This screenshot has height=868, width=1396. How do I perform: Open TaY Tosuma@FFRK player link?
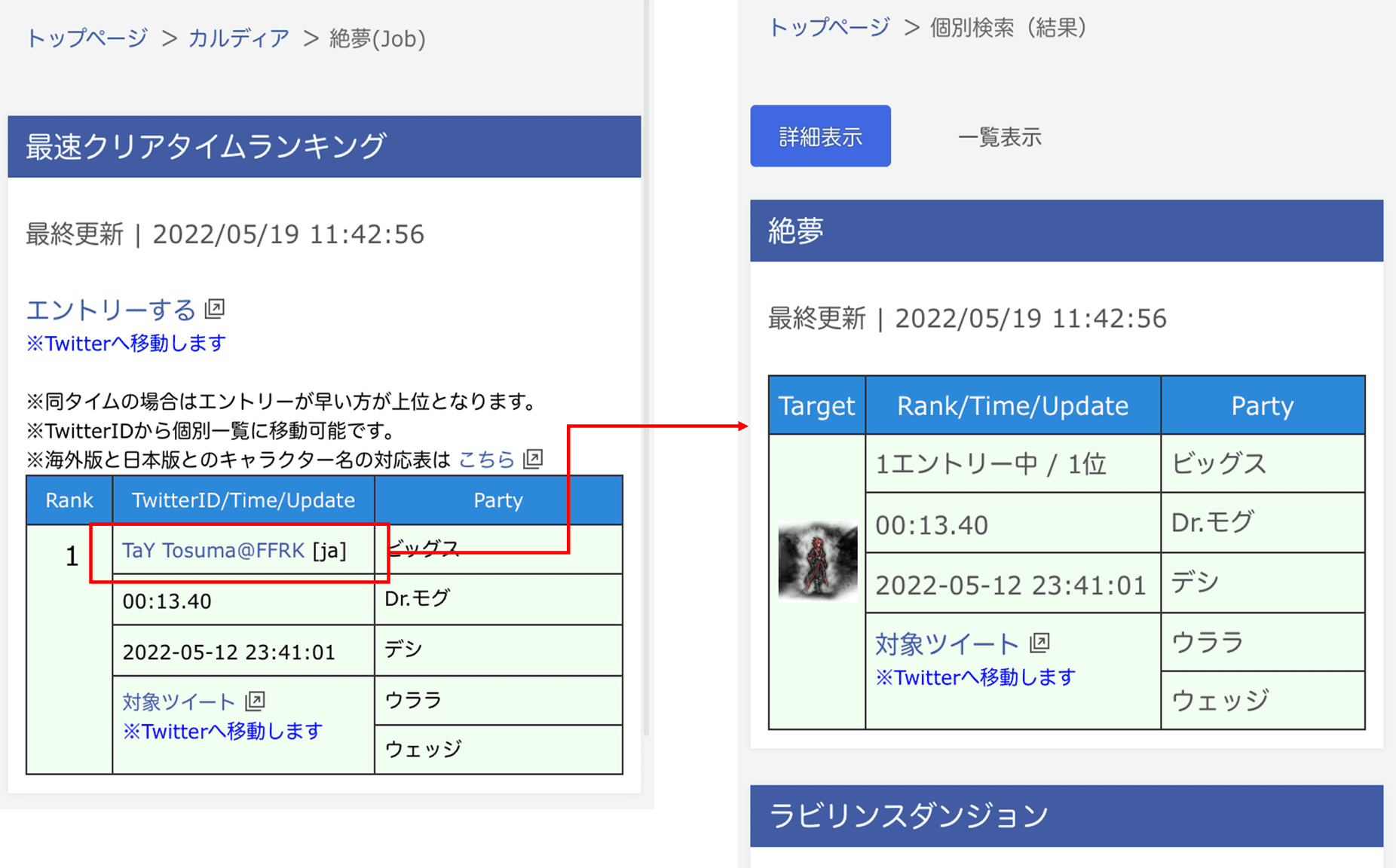coord(213,551)
